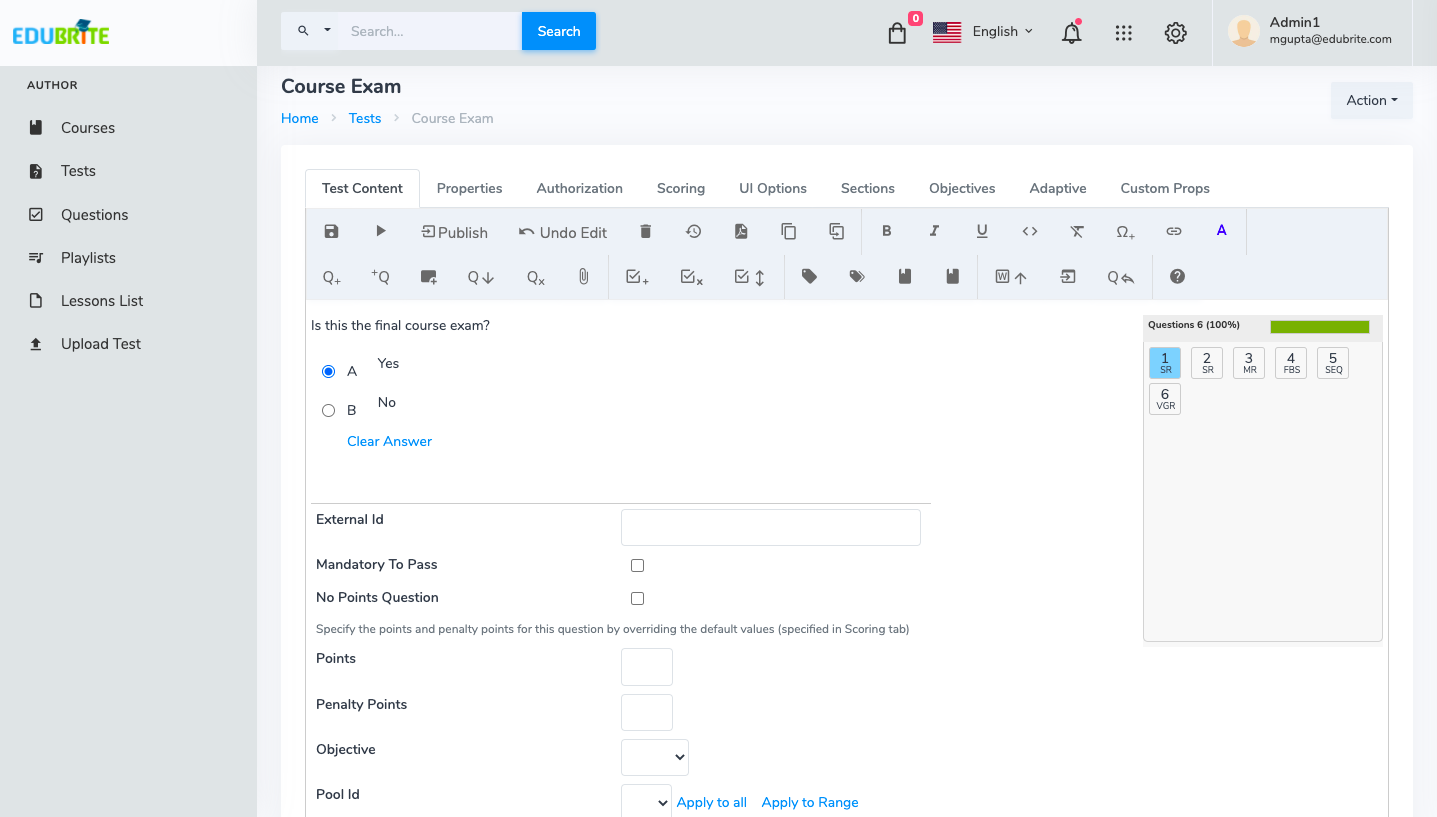This screenshot has height=817, width=1437.
Task: Export the test with the PDF icon
Action: click(741, 232)
